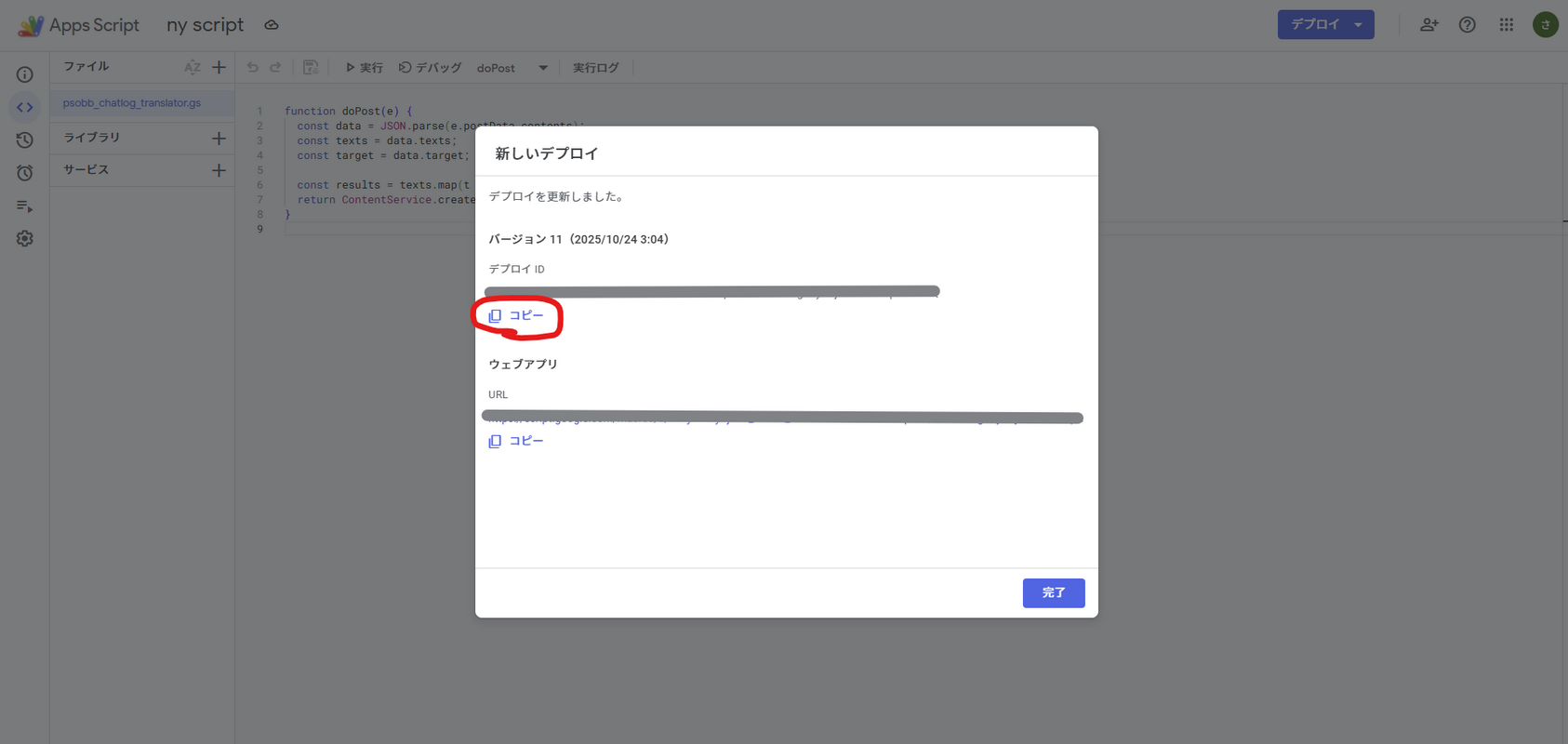The width and height of the screenshot is (1568, 744).
Task: Open the Google apps grid launcher
Action: [1506, 25]
